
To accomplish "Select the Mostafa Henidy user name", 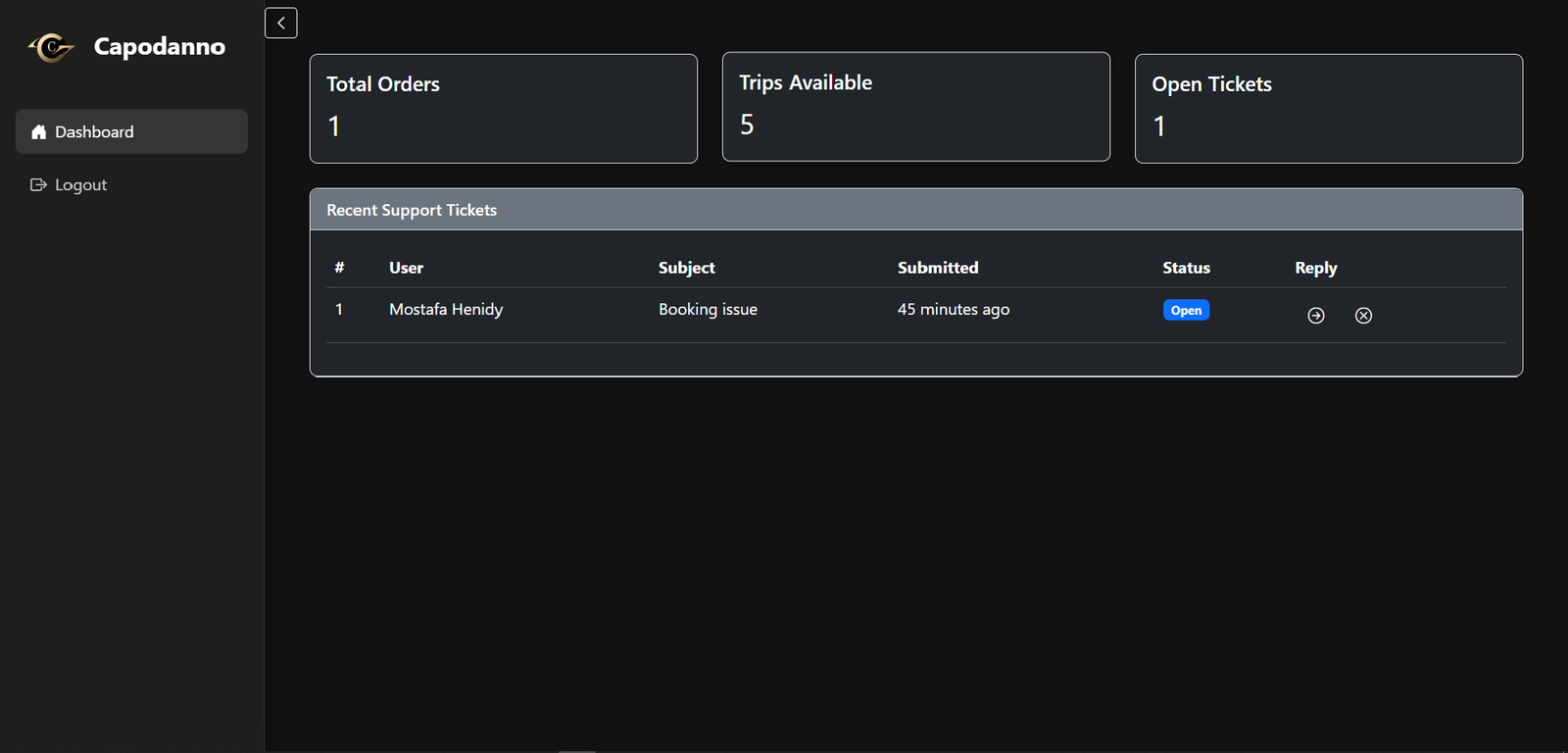I will (x=446, y=309).
